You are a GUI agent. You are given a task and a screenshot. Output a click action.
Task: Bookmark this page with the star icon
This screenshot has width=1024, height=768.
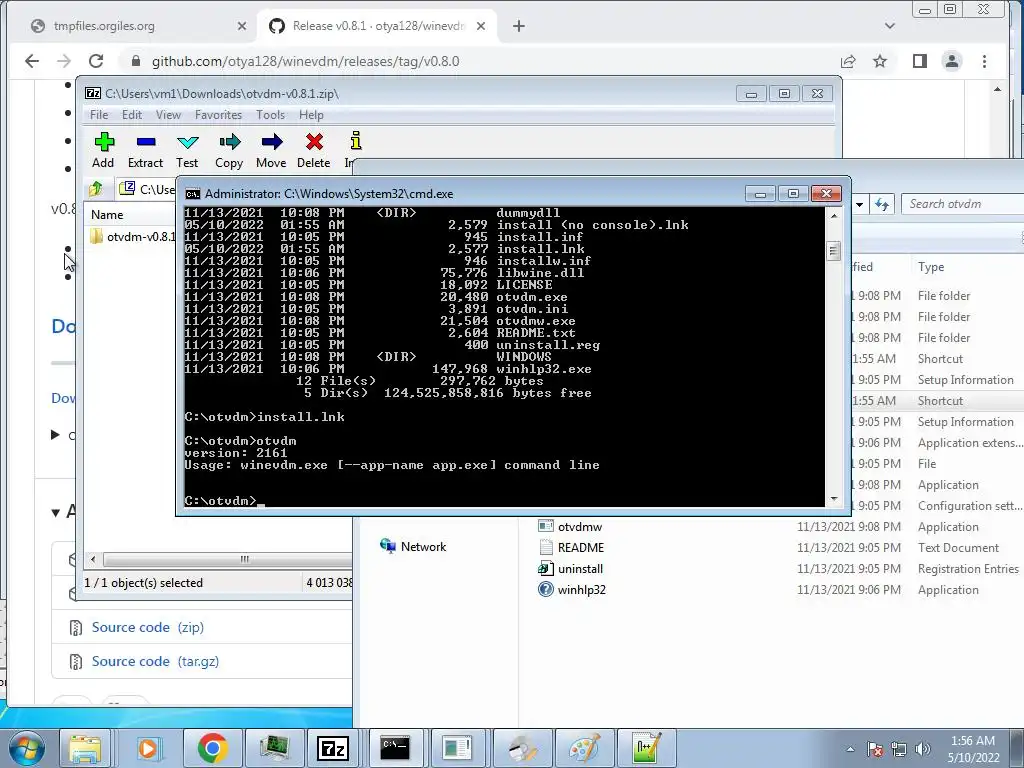[x=880, y=61]
